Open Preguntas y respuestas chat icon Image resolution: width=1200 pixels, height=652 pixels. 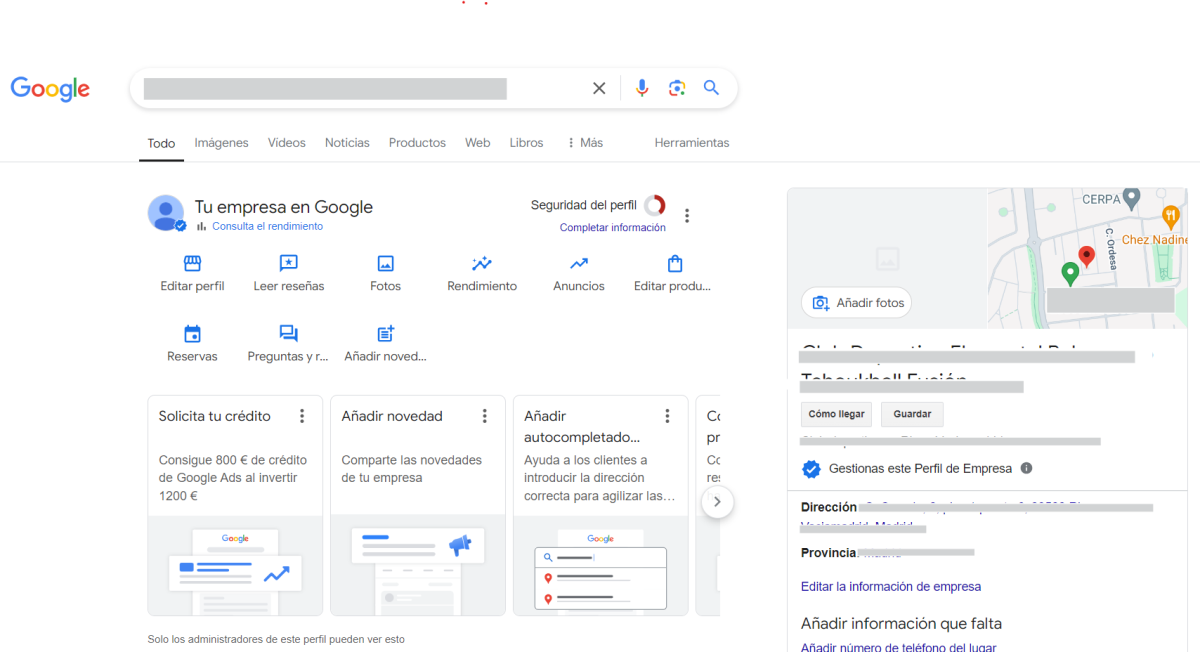(x=288, y=334)
